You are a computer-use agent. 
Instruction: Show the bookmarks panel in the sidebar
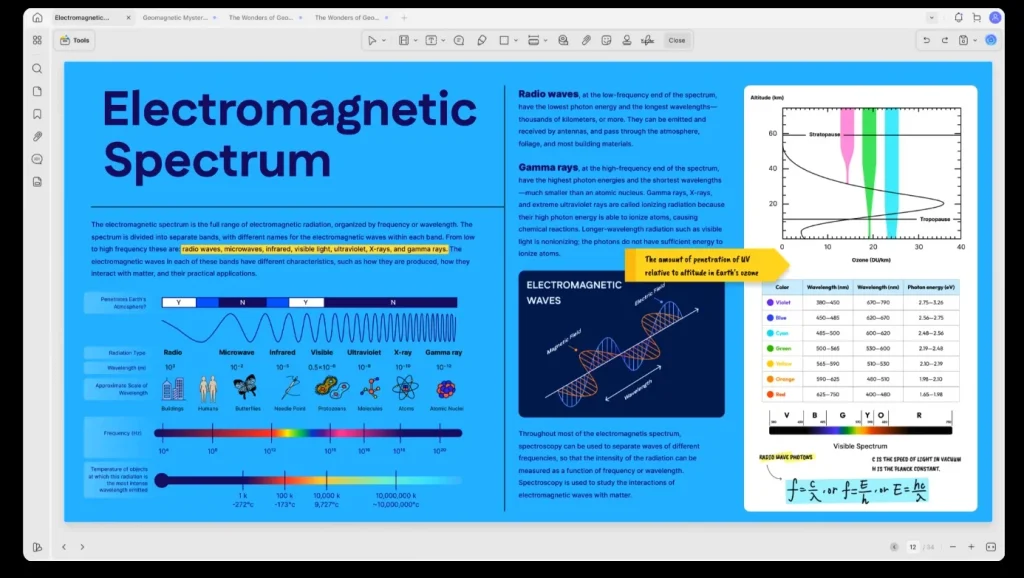point(37,114)
